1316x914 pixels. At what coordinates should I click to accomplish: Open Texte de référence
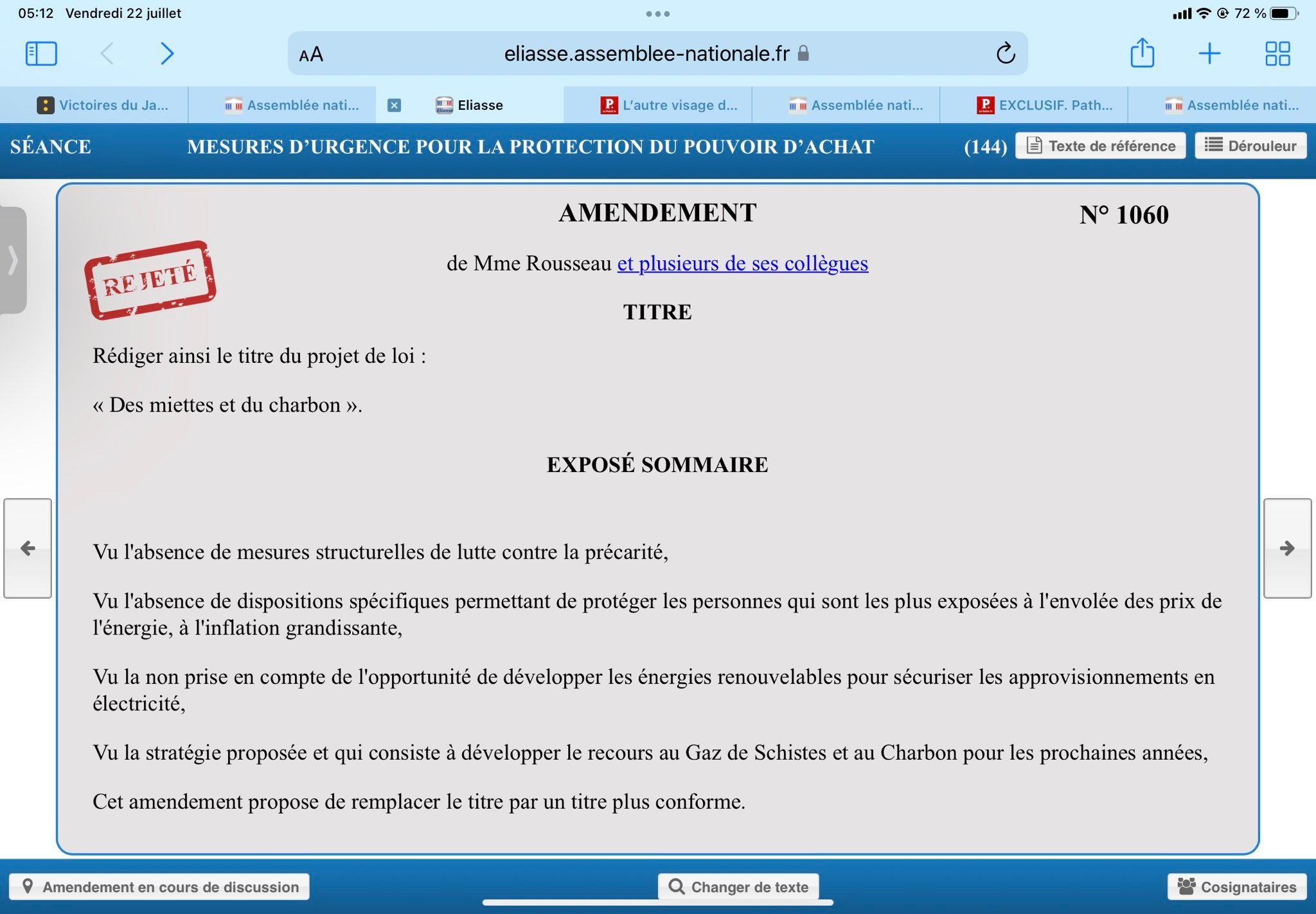click(x=1100, y=146)
